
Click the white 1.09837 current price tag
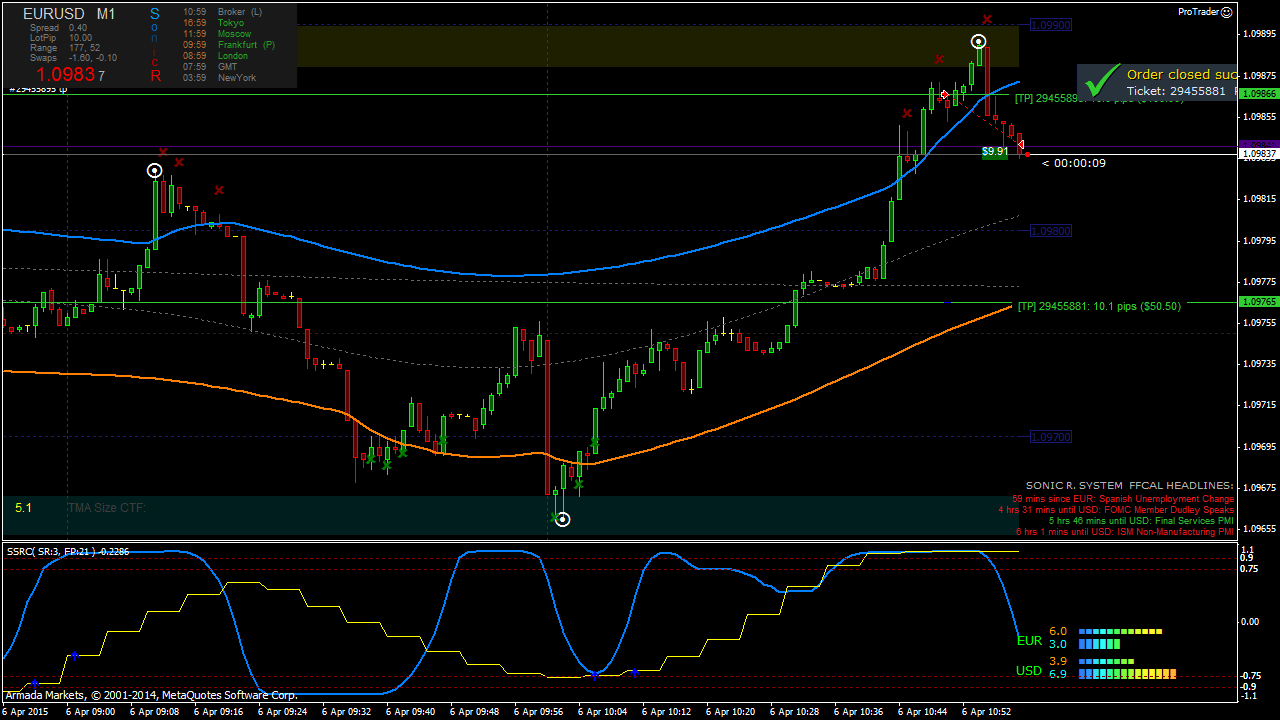point(1258,154)
